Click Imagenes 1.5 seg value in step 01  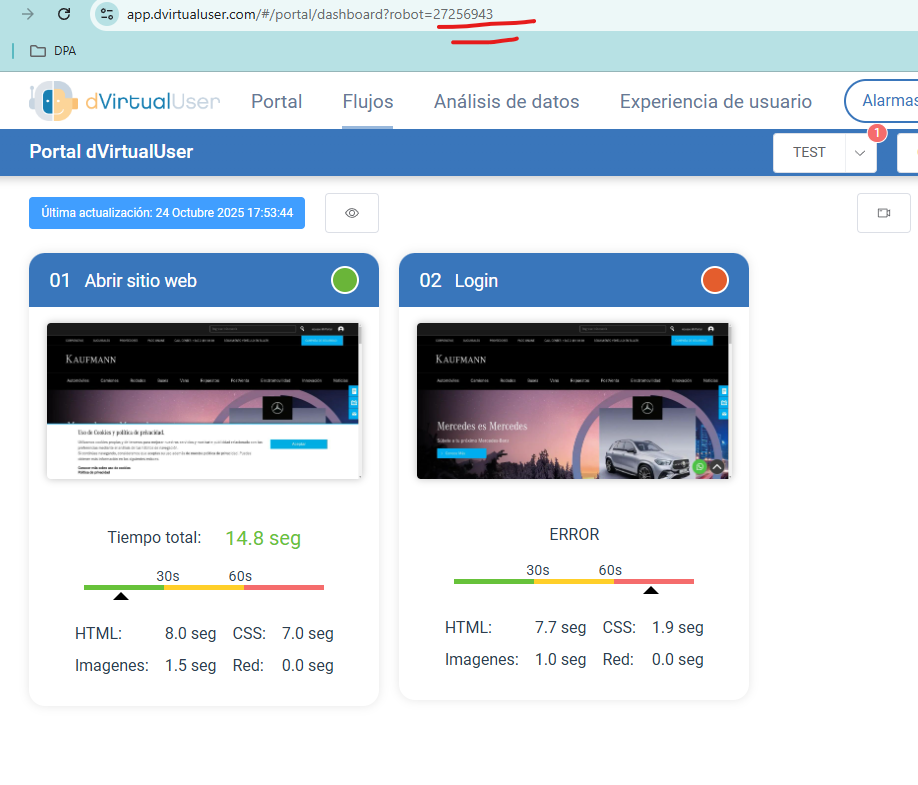click(x=190, y=666)
